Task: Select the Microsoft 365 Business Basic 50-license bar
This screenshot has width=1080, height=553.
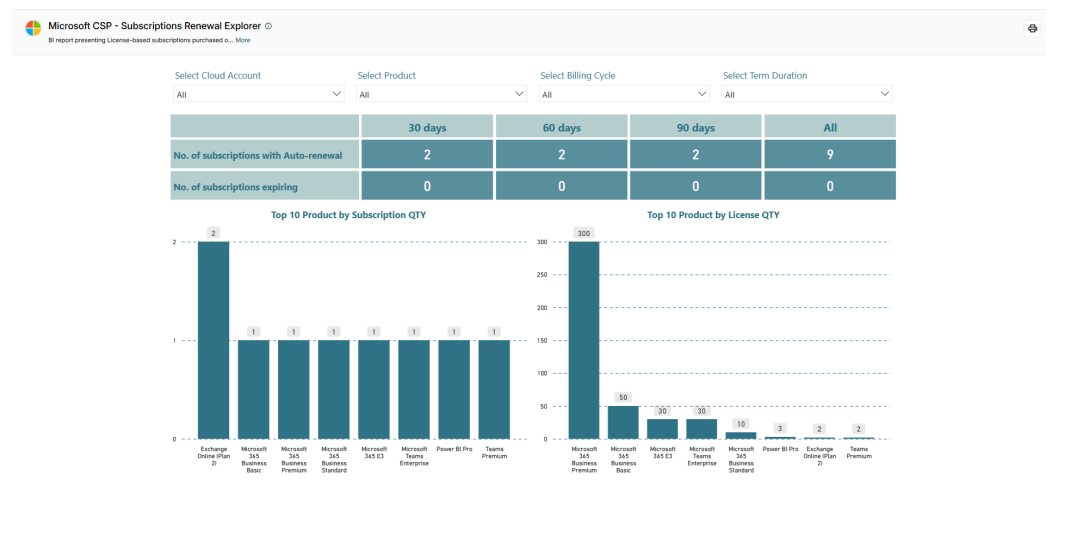Action: pyautogui.click(x=623, y=422)
